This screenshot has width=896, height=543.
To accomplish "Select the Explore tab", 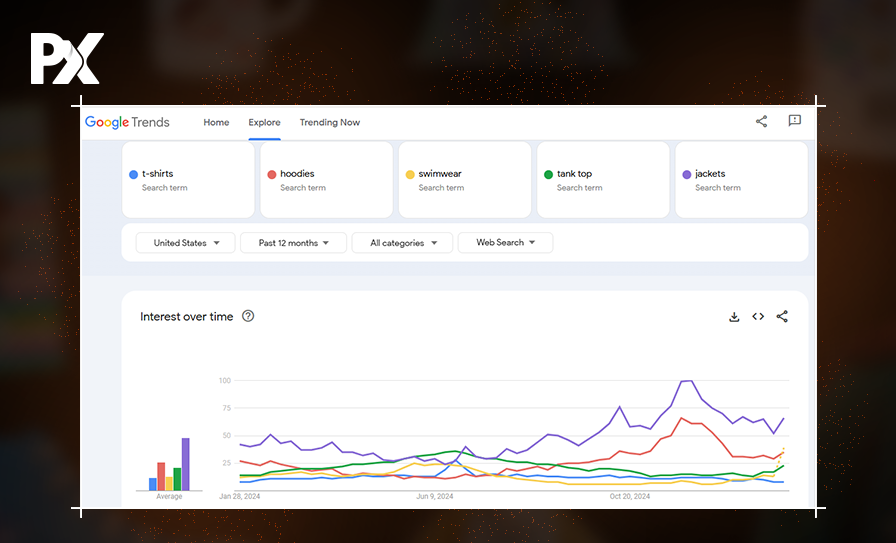I will point(264,122).
